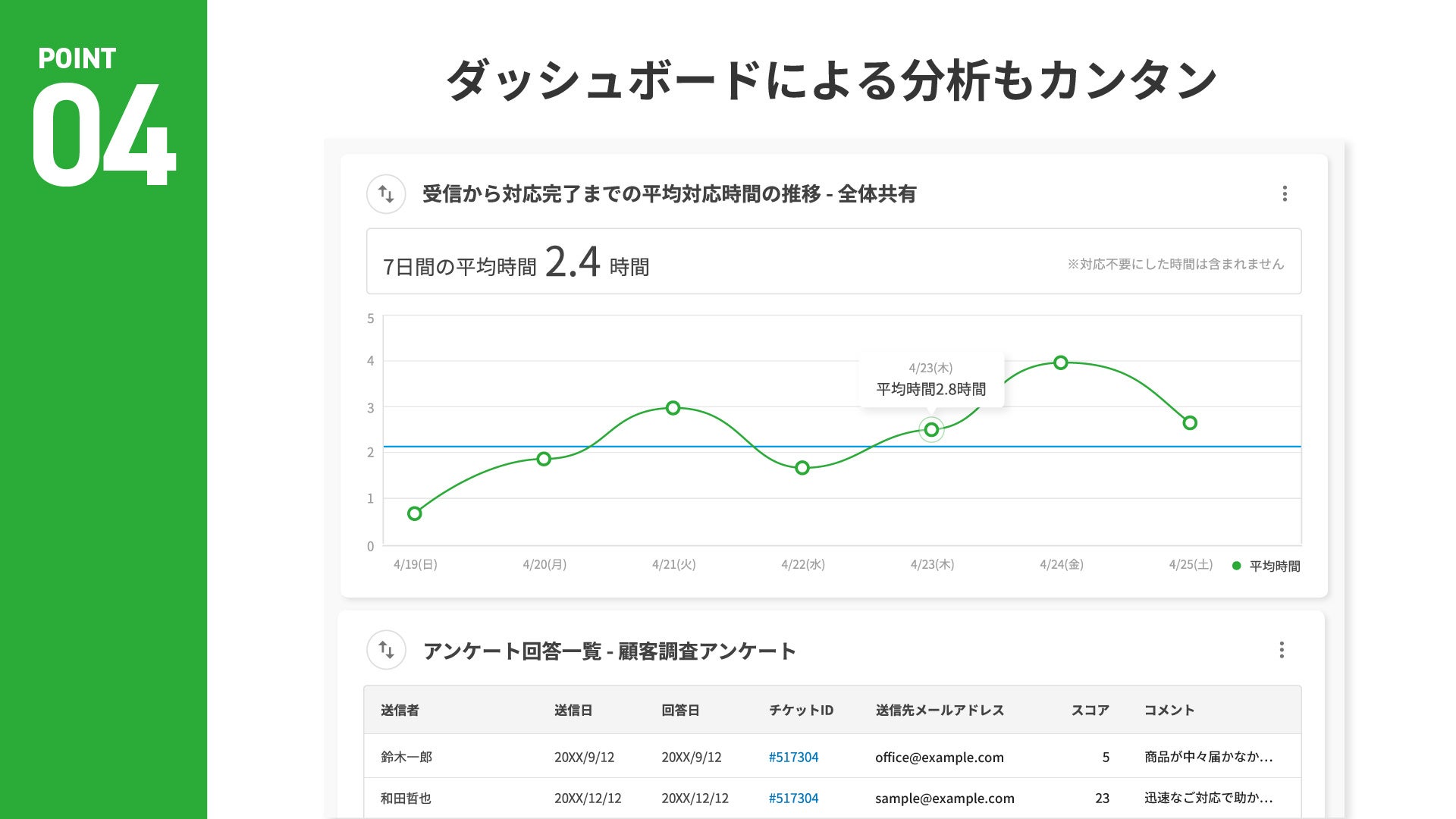
Task: Click the 7日間の平均時間 2.4 summary box
Action: [x=833, y=262]
